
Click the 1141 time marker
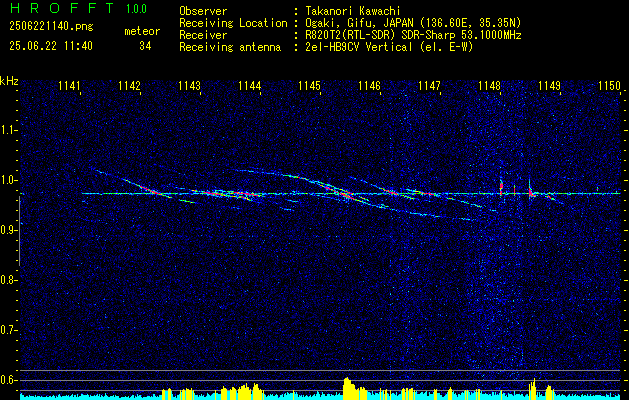(69, 86)
